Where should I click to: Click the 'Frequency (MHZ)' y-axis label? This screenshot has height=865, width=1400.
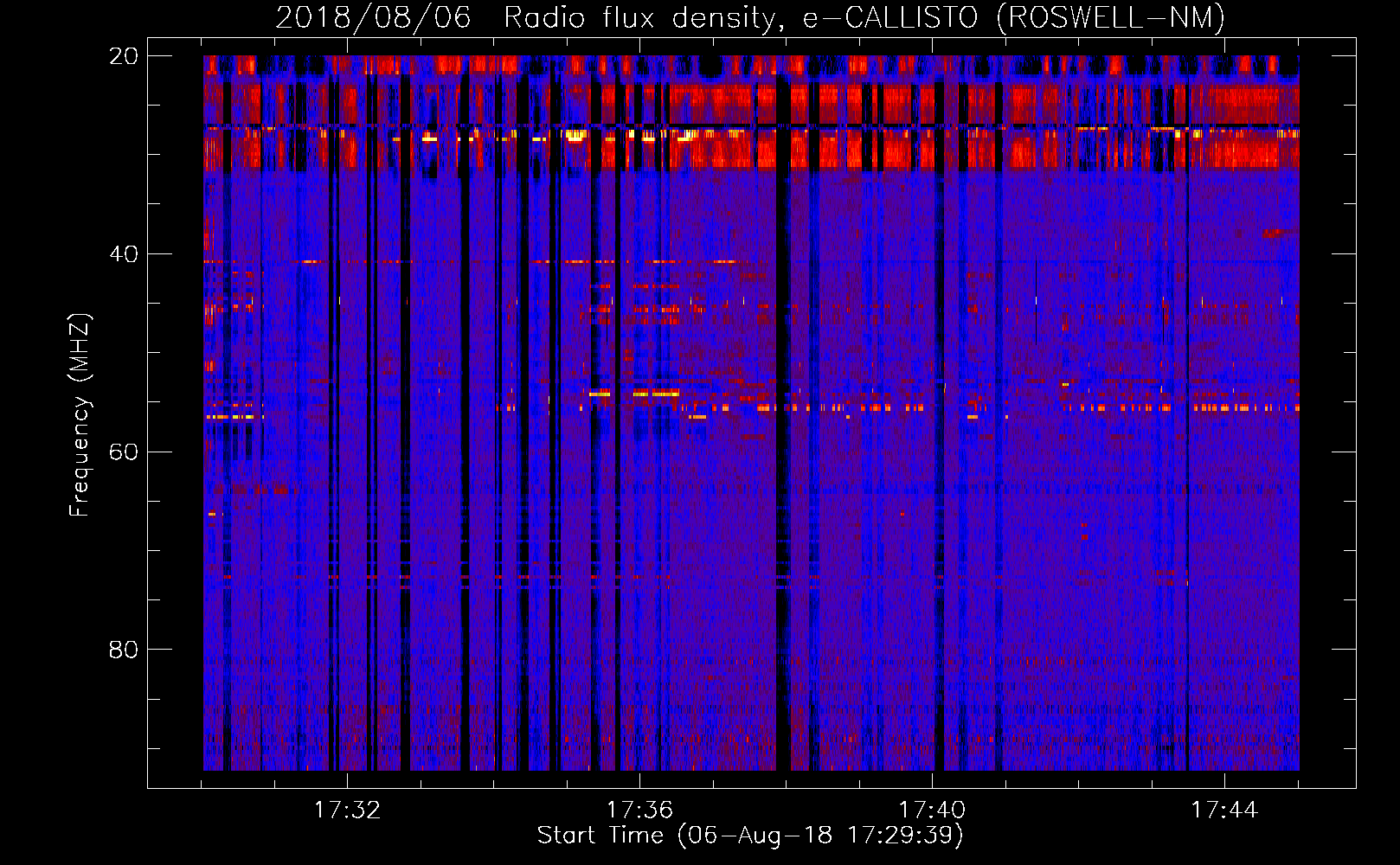[x=79, y=415]
